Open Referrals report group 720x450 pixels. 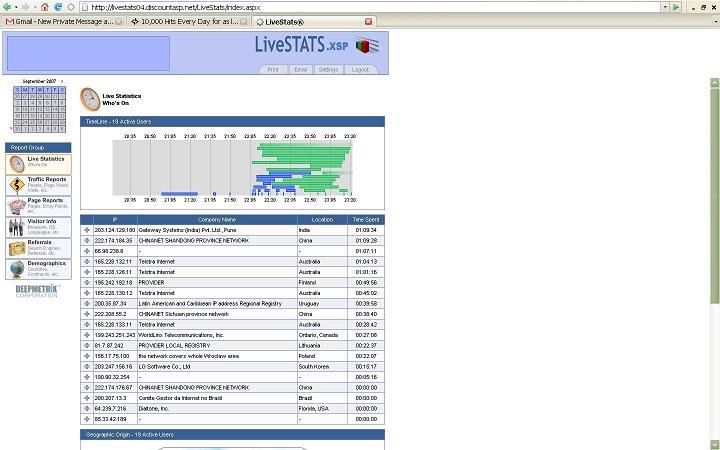click(x=39, y=248)
